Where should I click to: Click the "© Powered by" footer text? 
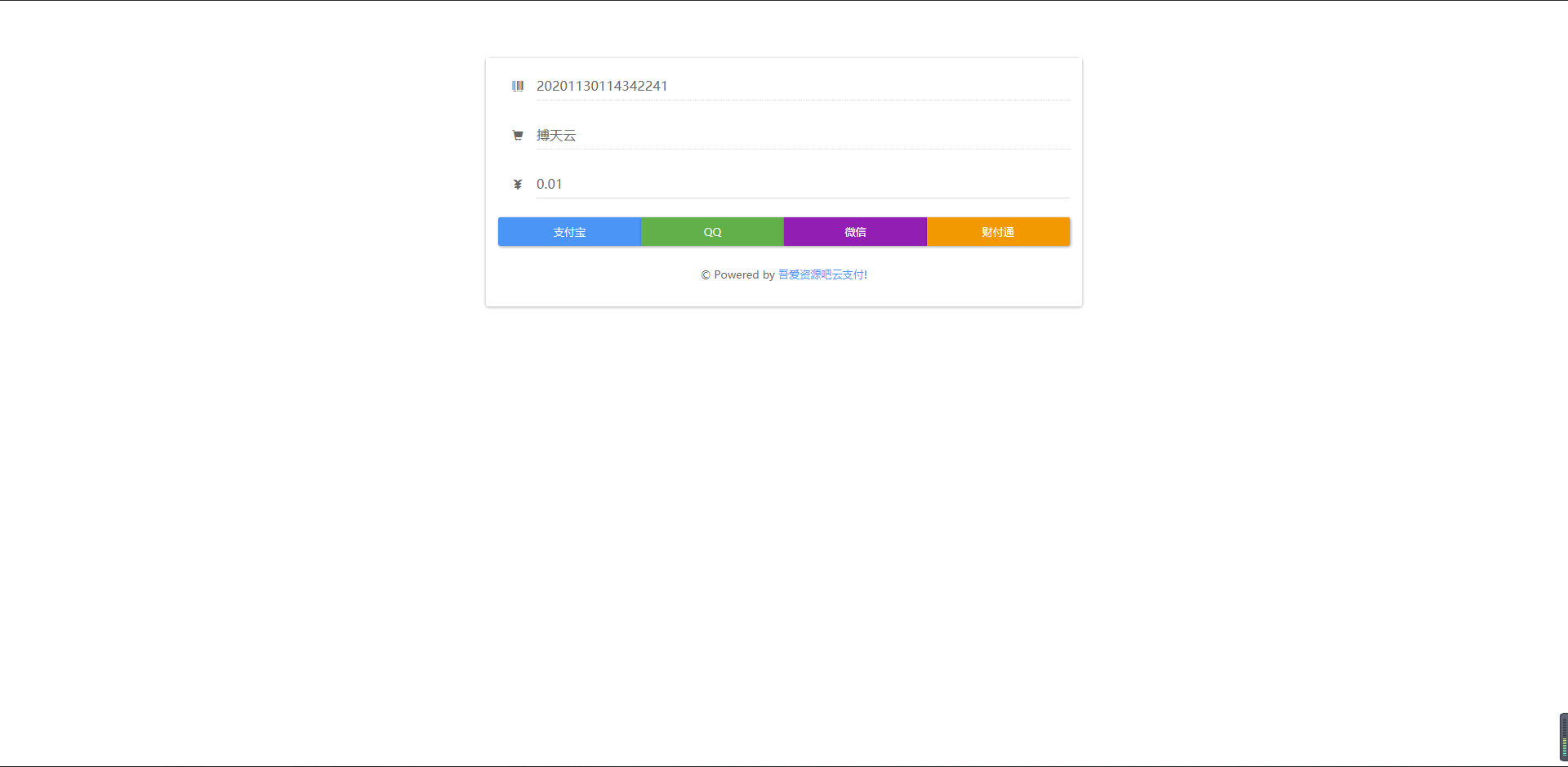(737, 274)
